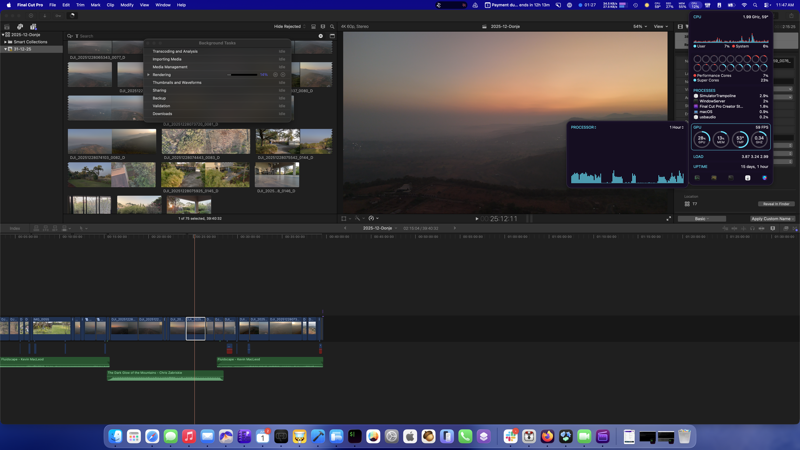800x450 pixels.
Task: Click the Keyword Editor key icon
Action: [x=58, y=16]
